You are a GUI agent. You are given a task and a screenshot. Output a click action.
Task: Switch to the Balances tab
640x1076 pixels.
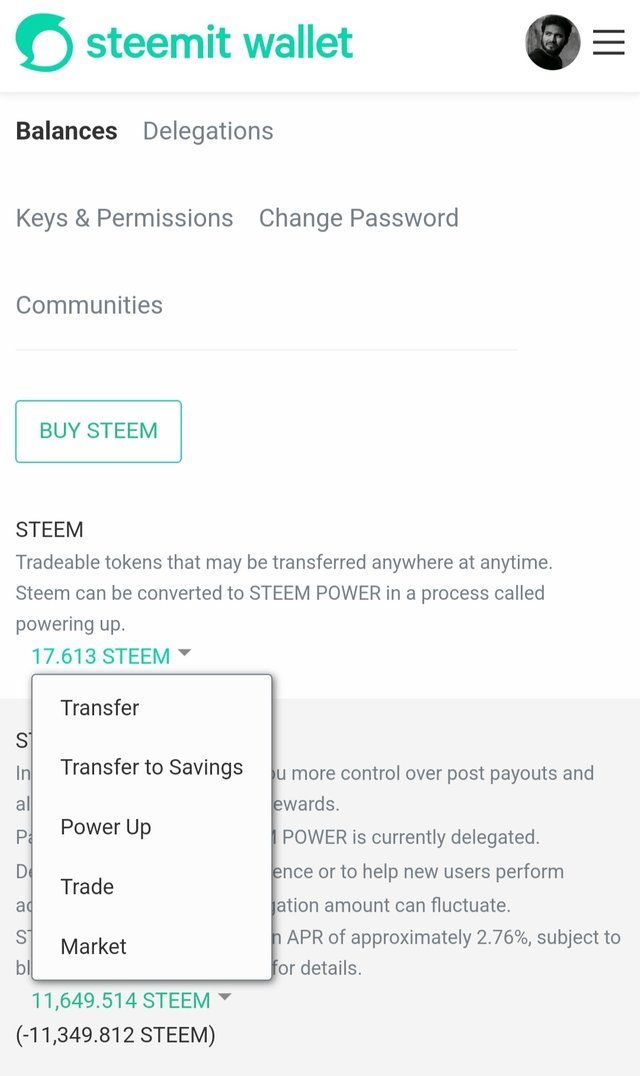click(67, 131)
